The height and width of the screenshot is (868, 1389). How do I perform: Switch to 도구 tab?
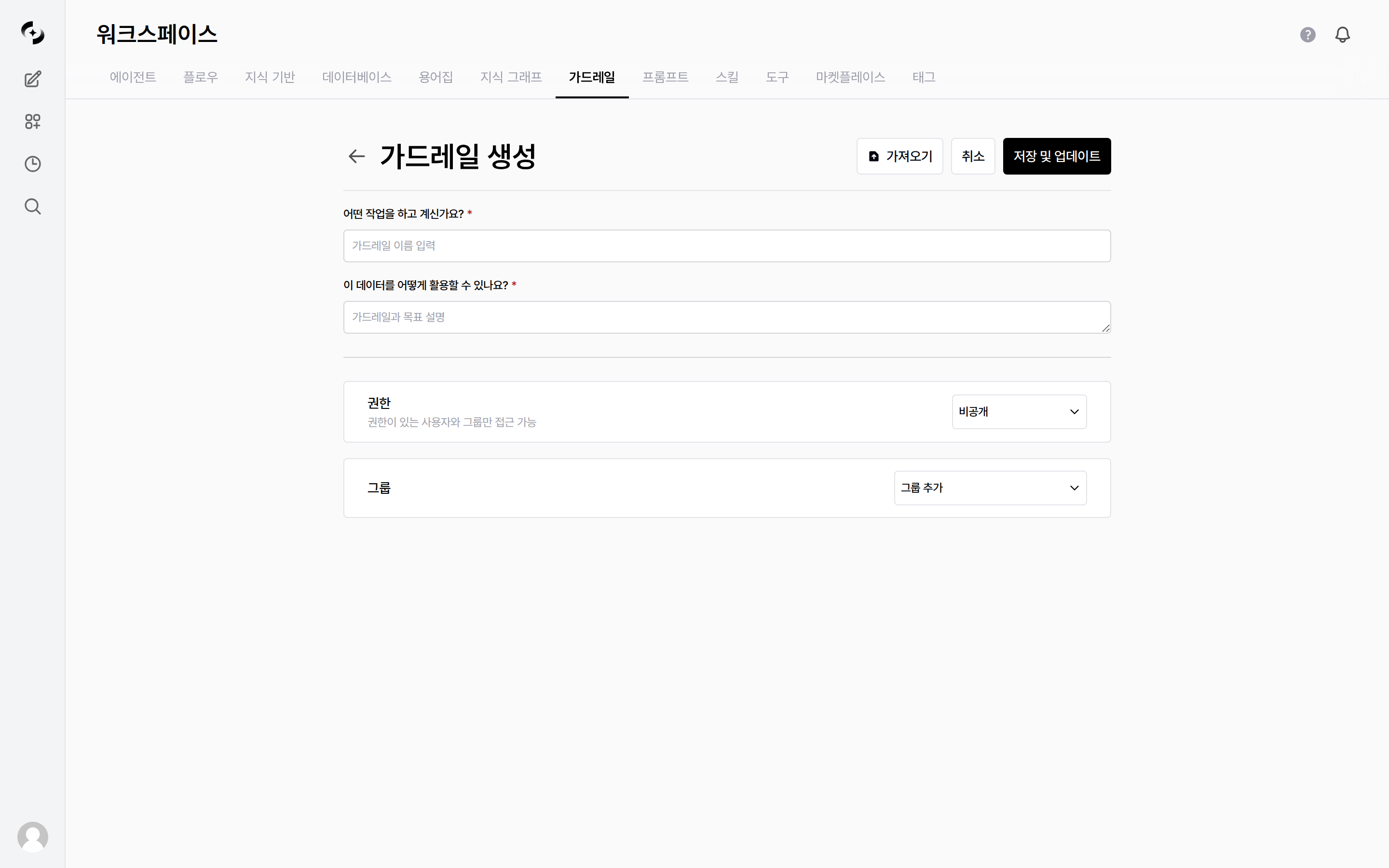777,77
